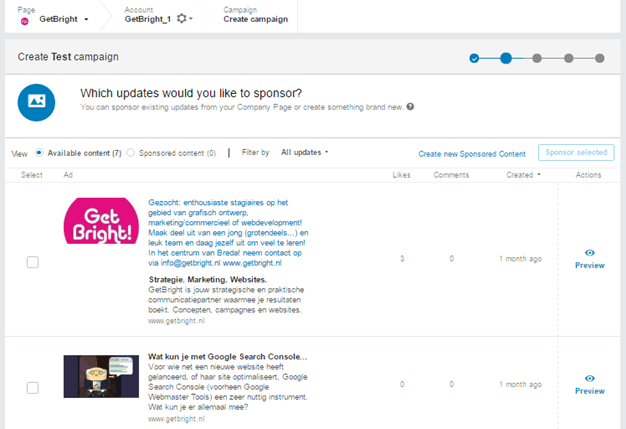Click the eye icon for Search Console update
The width and height of the screenshot is (626, 429).
click(590, 378)
